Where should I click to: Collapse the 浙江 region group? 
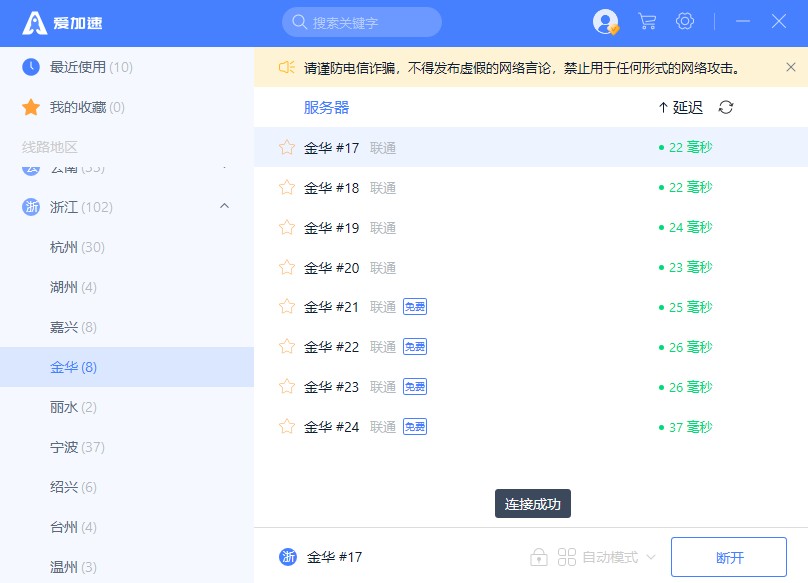coord(224,207)
